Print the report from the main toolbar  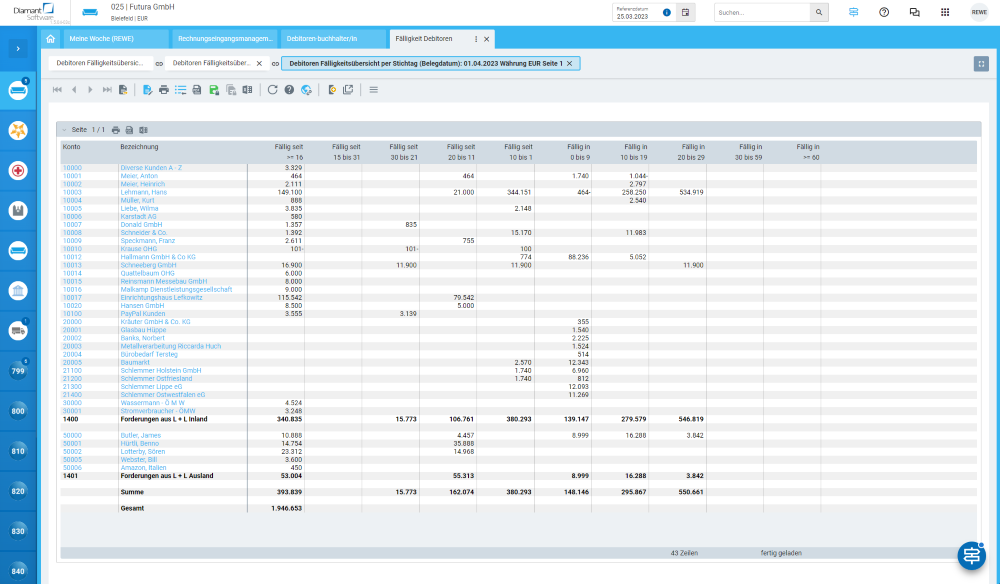click(164, 90)
